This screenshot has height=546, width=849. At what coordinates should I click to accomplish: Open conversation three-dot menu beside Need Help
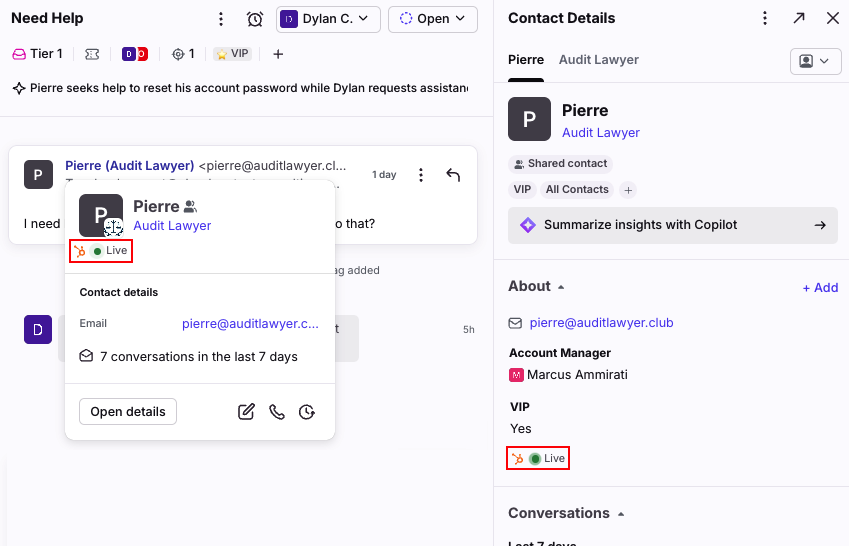point(221,19)
